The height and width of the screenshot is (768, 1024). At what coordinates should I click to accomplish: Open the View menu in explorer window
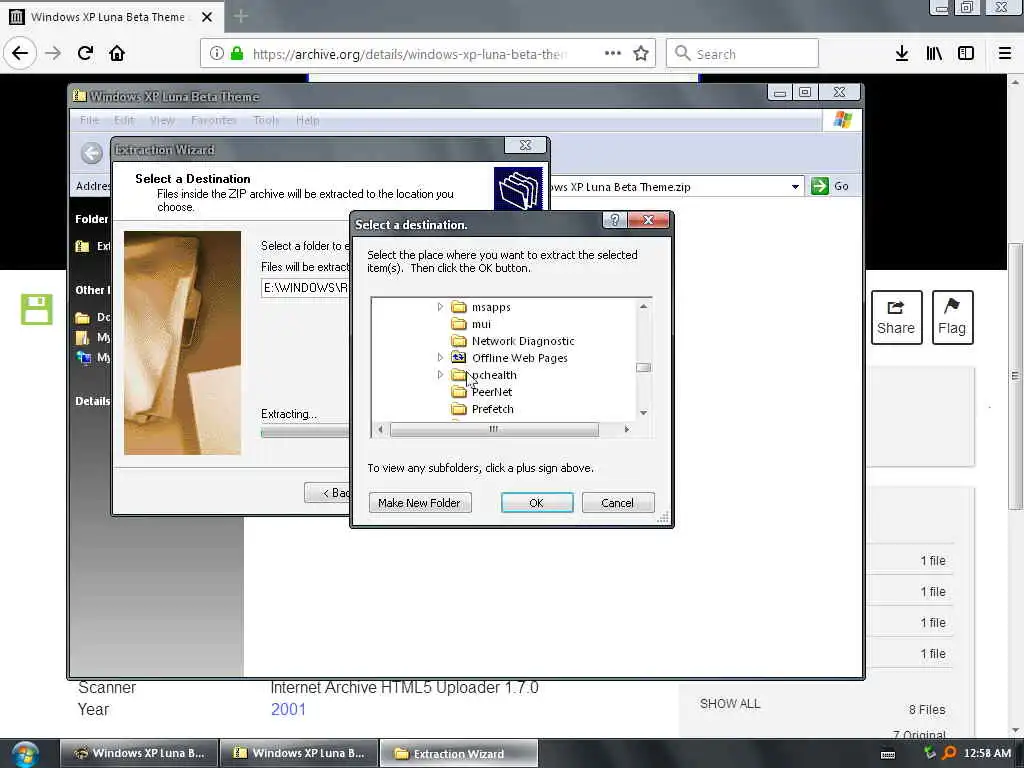(162, 120)
